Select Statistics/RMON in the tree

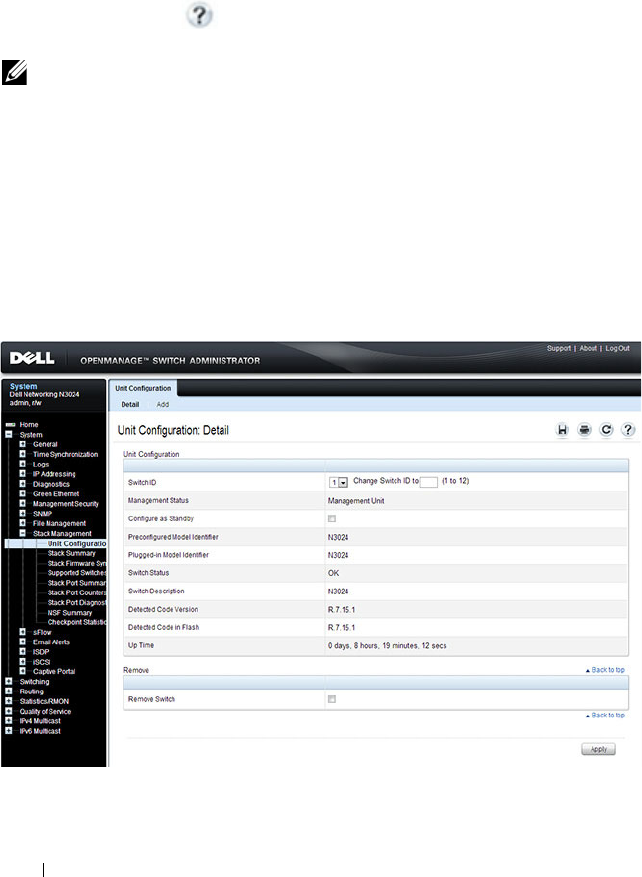44,701
